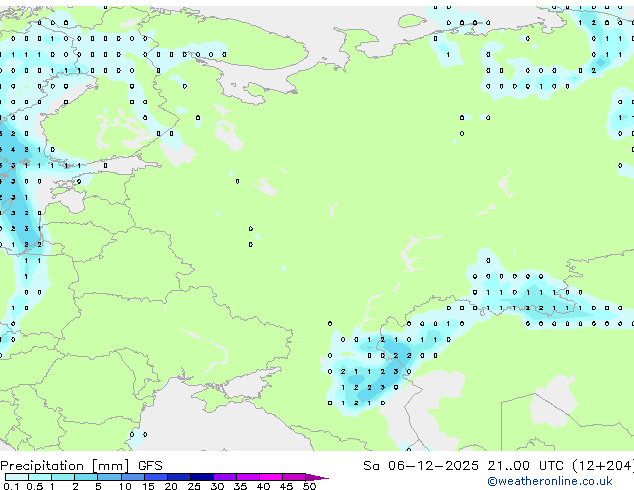
Task: Click legend label '25'
Action: tap(194, 486)
